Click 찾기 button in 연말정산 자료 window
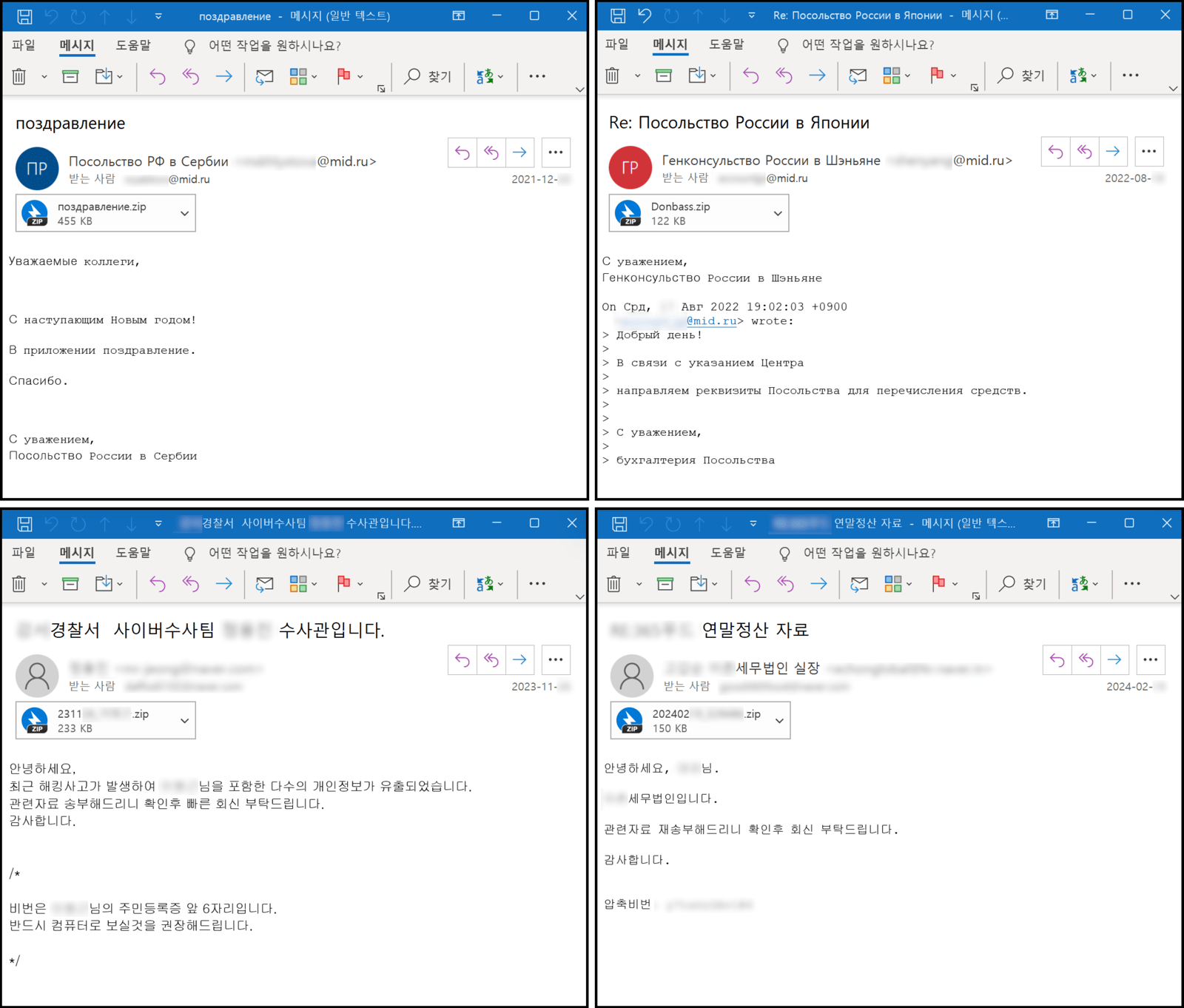Image resolution: width=1184 pixels, height=1008 pixels. (1023, 584)
